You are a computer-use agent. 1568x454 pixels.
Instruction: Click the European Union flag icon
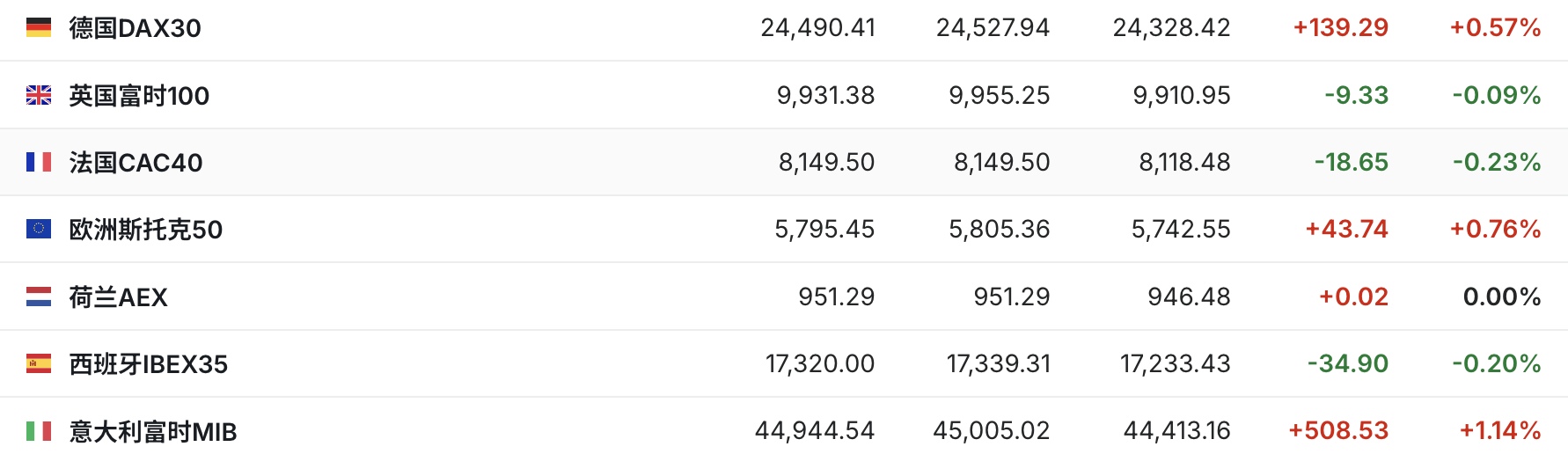pos(39,229)
